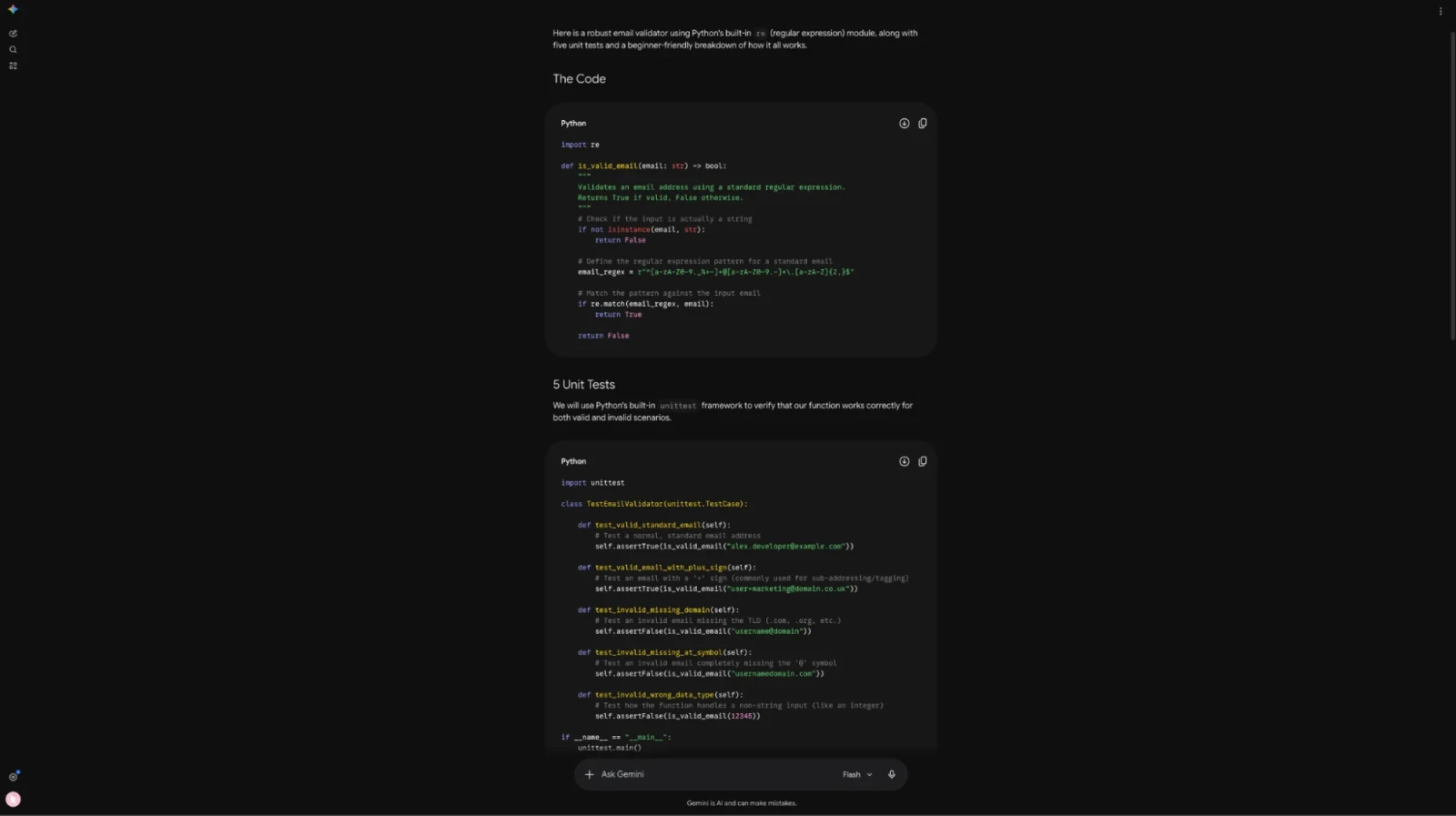The width and height of the screenshot is (1456, 816).
Task: Click the vertical scrollbar of the conversation
Action: coord(1452,186)
